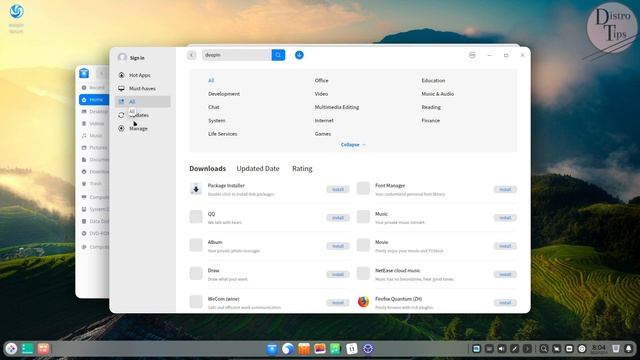Click the clock showing 8:04
The height and width of the screenshot is (360, 640).
(599, 348)
